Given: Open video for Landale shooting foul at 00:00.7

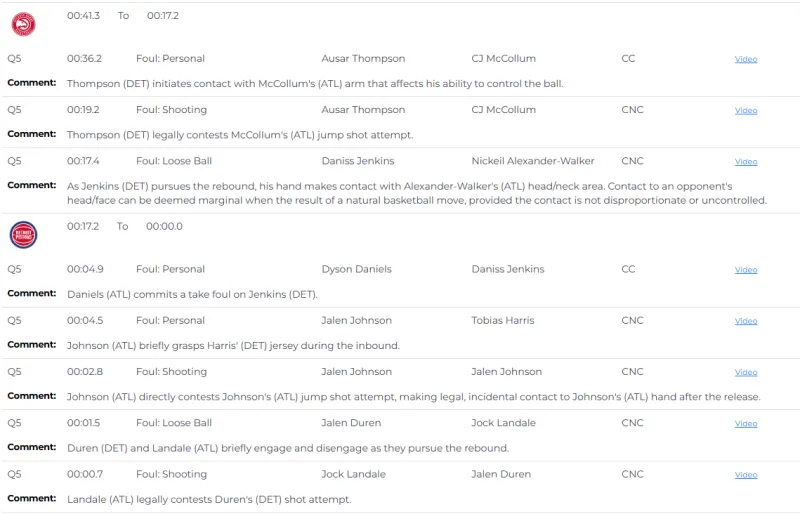Looking at the screenshot, I should pos(746,475).
